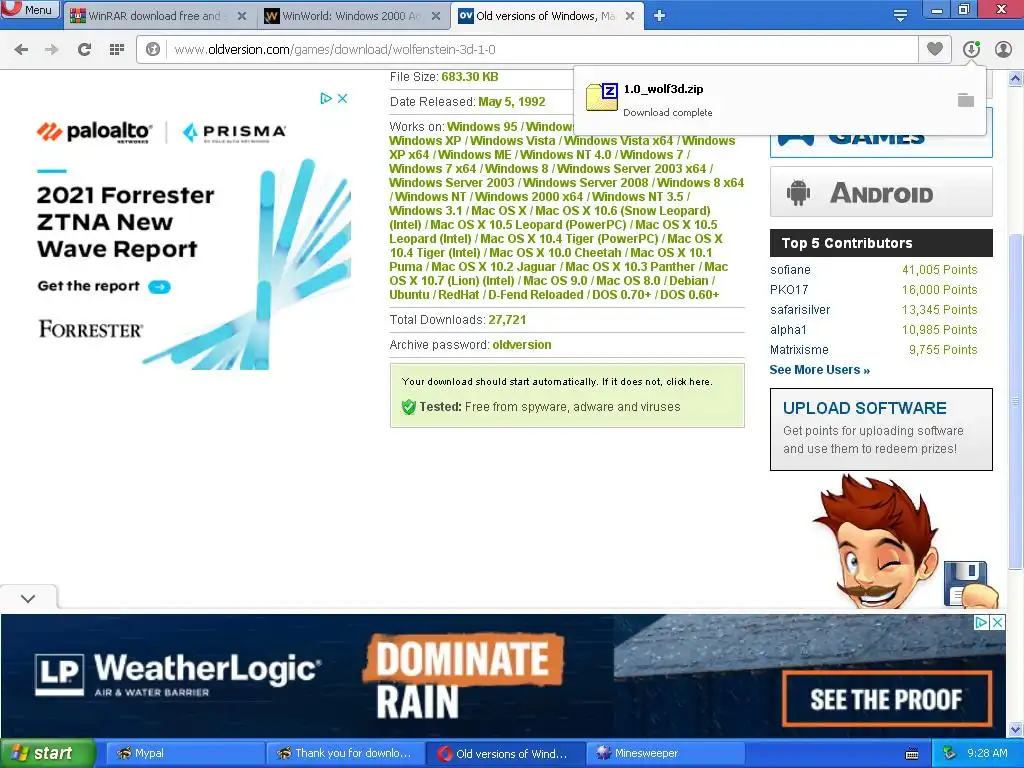1024x768 pixels.
Task: Click the site info globe icon
Action: (153, 49)
